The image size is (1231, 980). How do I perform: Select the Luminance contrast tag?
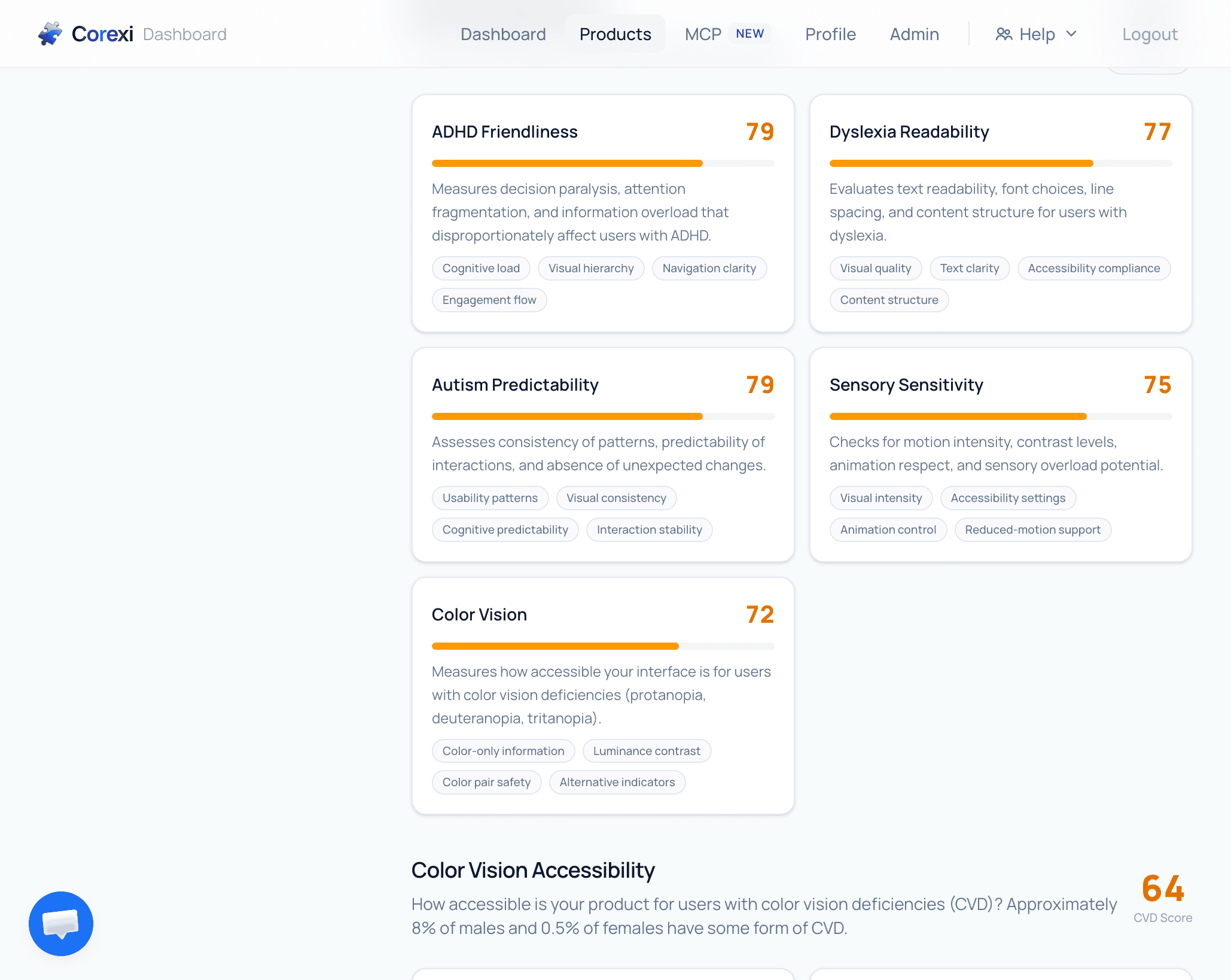click(647, 751)
